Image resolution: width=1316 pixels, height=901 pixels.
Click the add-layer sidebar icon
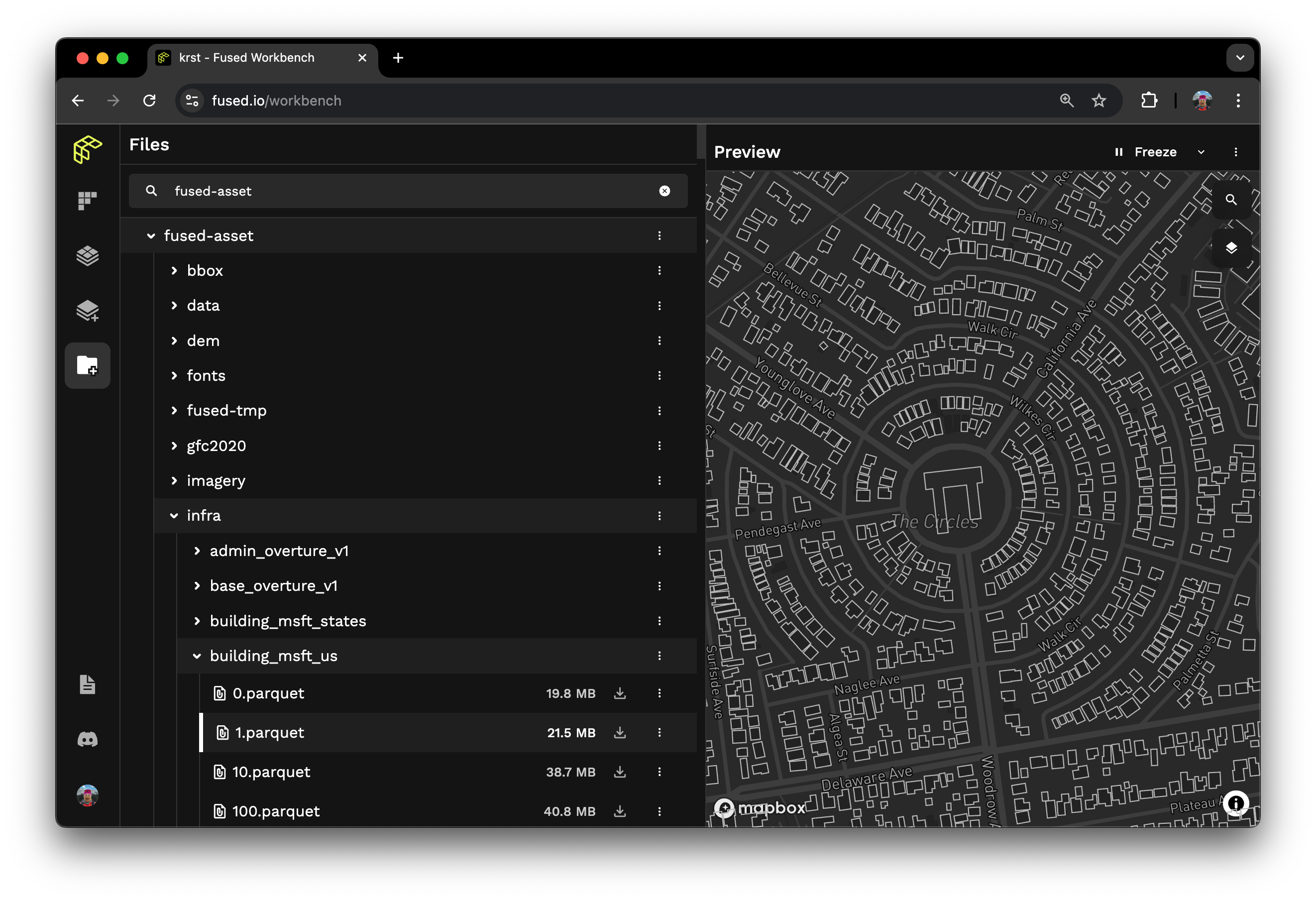tap(87, 310)
